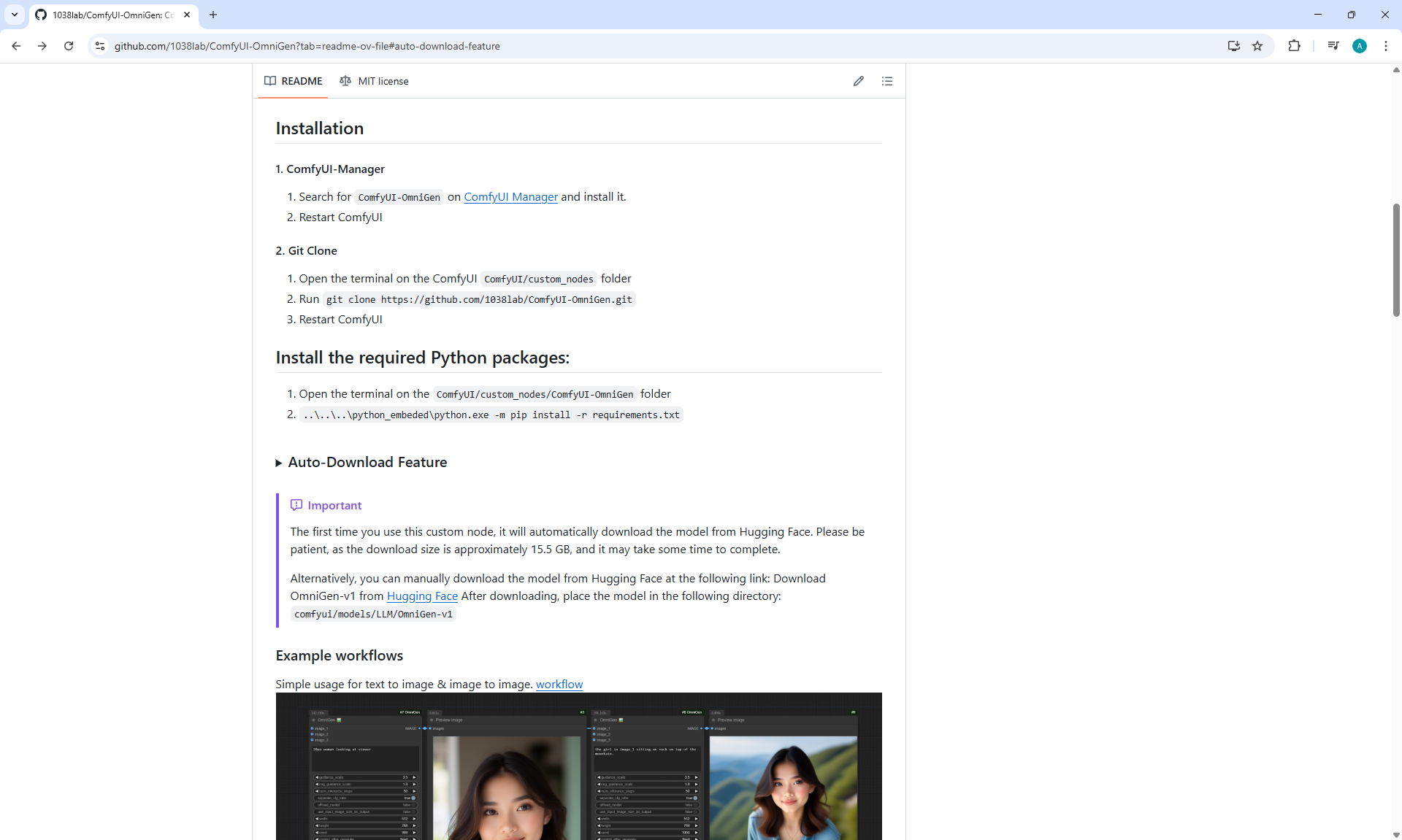Open the tab search dropdown arrow

(14, 15)
